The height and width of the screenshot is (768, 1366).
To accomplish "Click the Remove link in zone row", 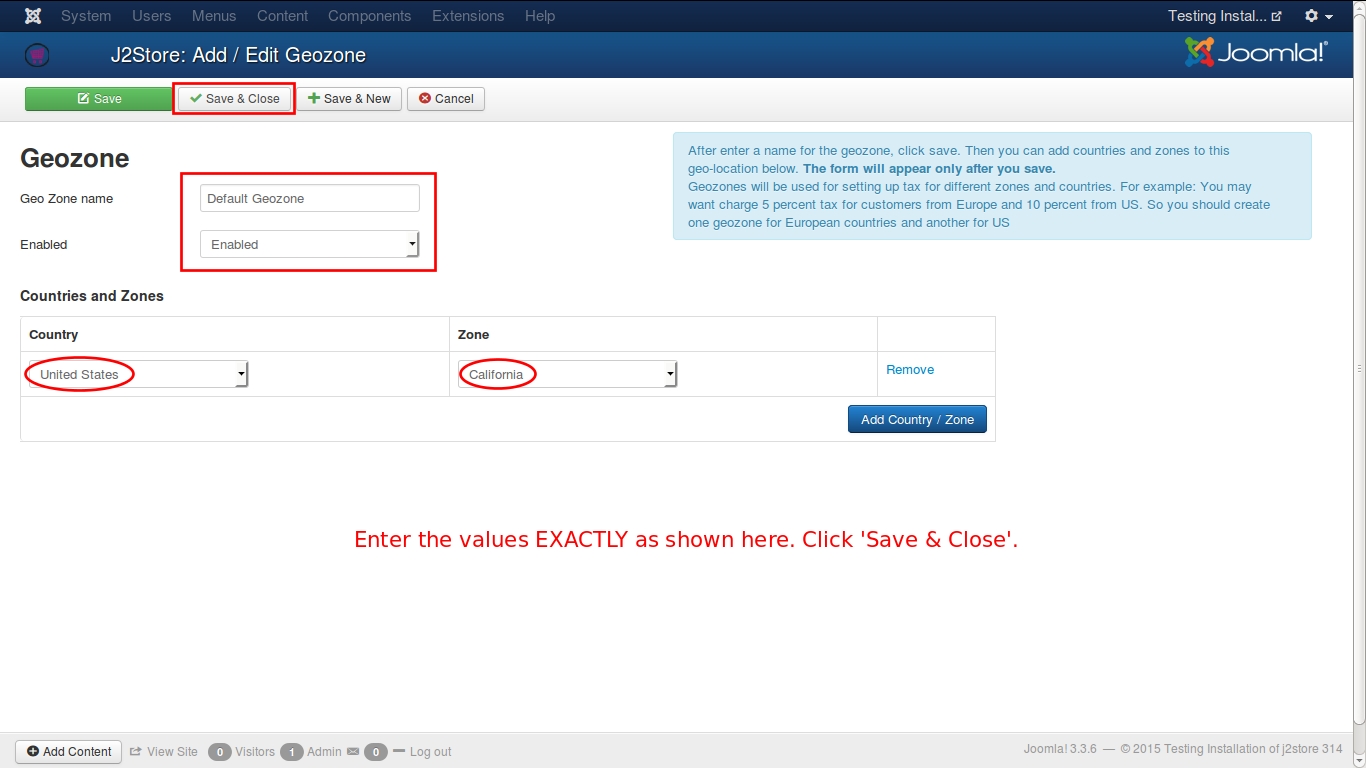I will pos(910,370).
